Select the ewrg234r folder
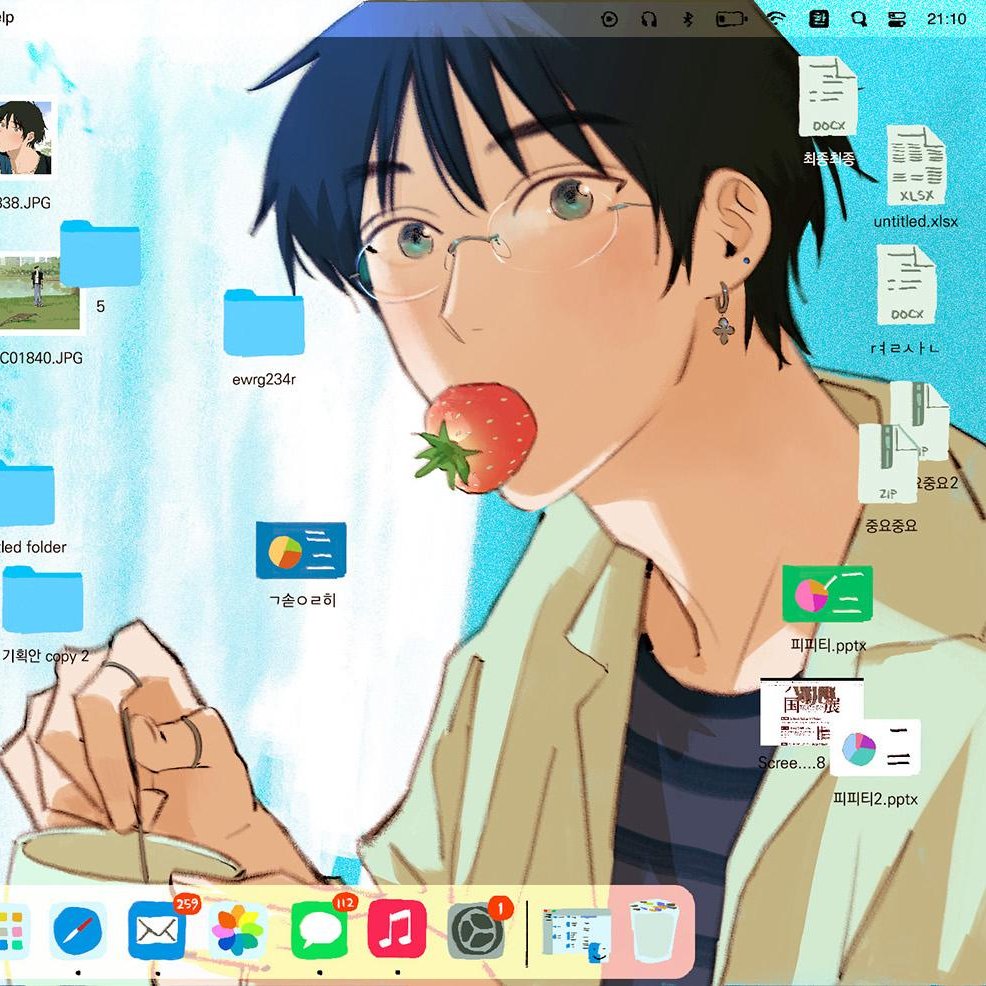This screenshot has height=986, width=986. point(263,322)
